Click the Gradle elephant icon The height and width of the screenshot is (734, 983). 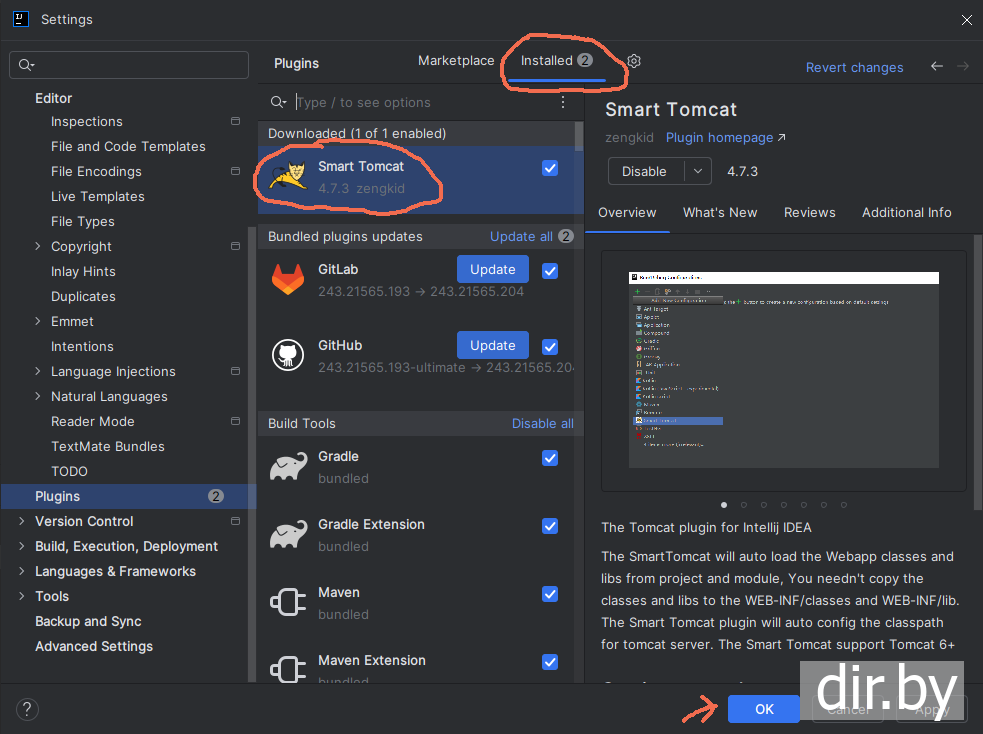[288, 466]
